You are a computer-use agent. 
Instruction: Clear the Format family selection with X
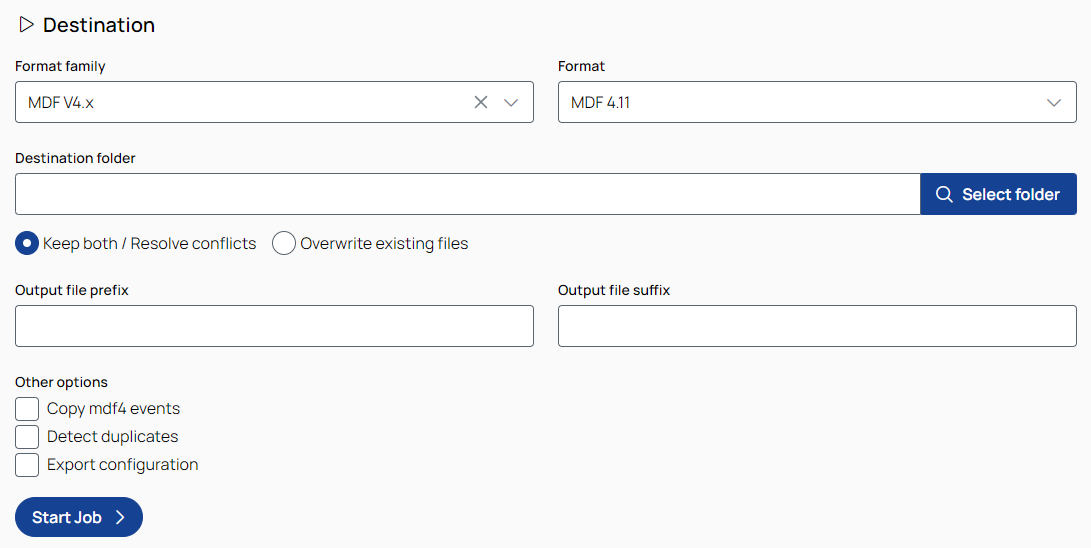481,102
